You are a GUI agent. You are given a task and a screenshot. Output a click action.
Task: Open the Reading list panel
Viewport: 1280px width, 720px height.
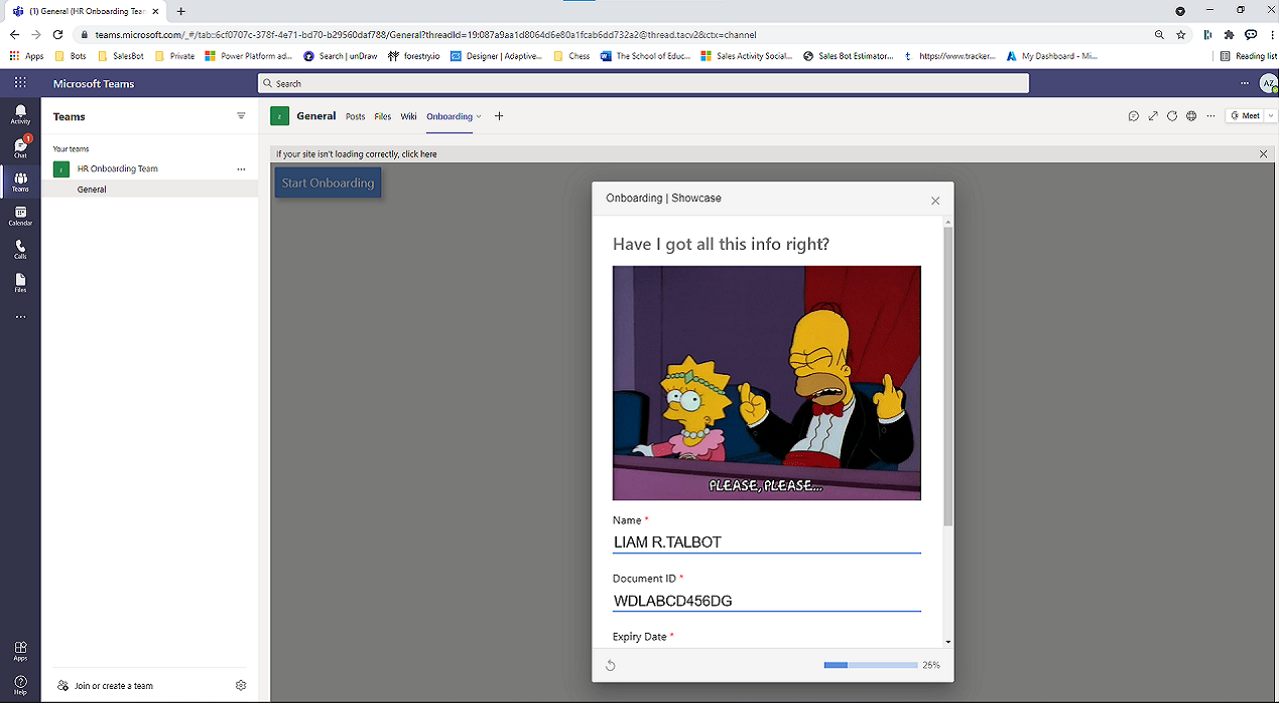(1249, 56)
